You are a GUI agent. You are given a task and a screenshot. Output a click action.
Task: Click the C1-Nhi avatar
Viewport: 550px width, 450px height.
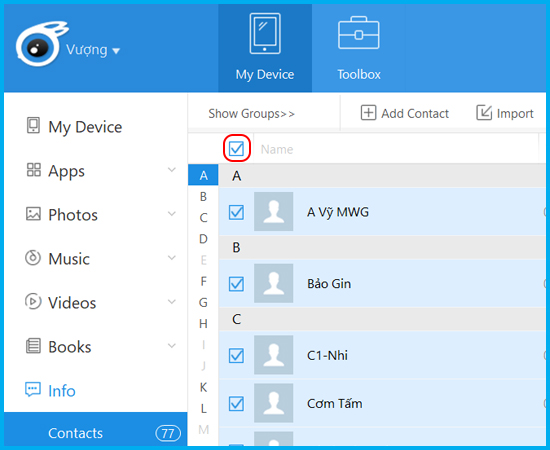click(274, 355)
